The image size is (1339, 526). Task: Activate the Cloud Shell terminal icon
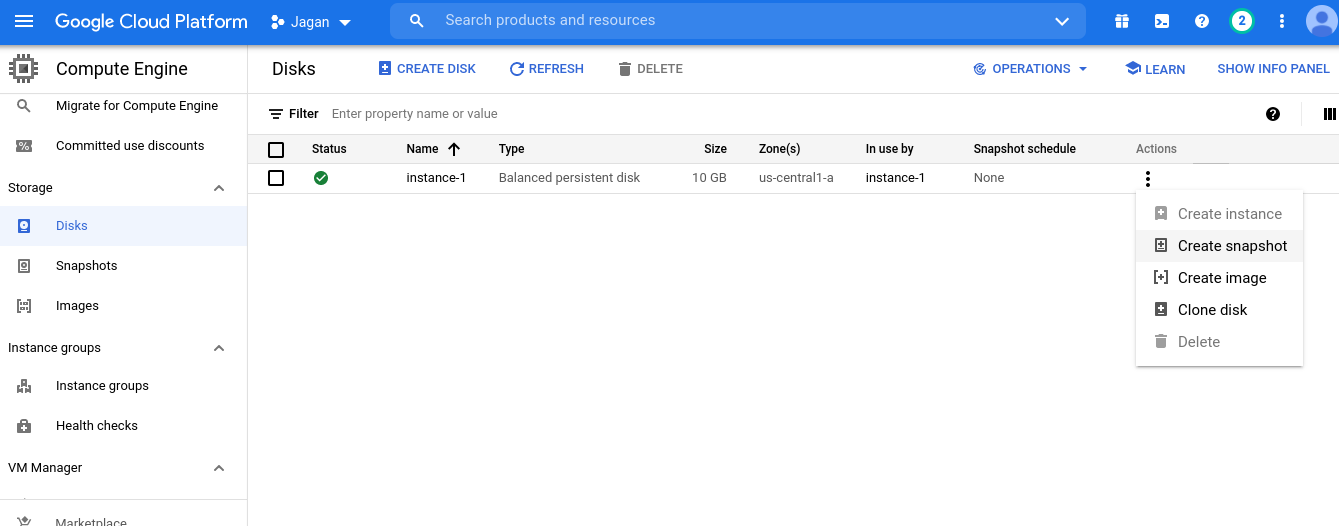coord(1162,21)
